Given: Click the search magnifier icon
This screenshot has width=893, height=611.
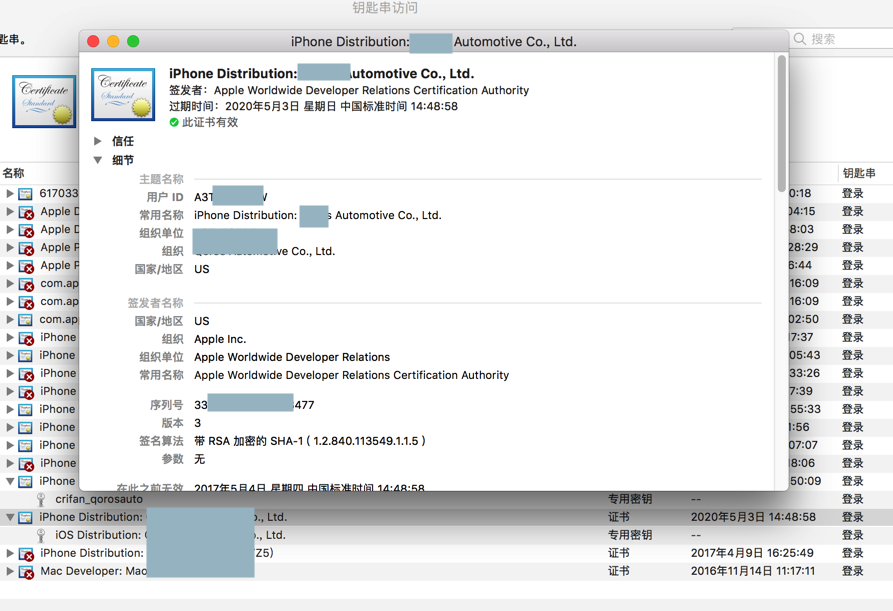Looking at the screenshot, I should click(x=800, y=39).
